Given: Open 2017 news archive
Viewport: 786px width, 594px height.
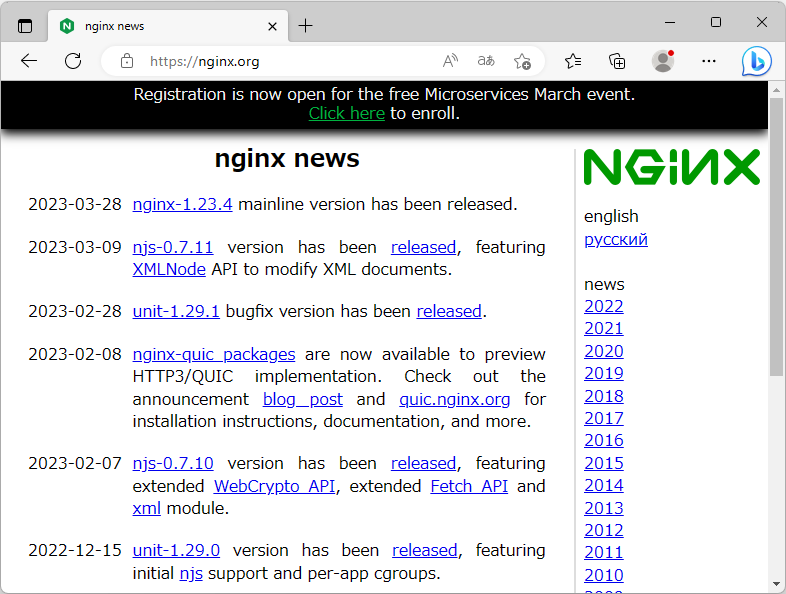Looking at the screenshot, I should (x=604, y=418).
